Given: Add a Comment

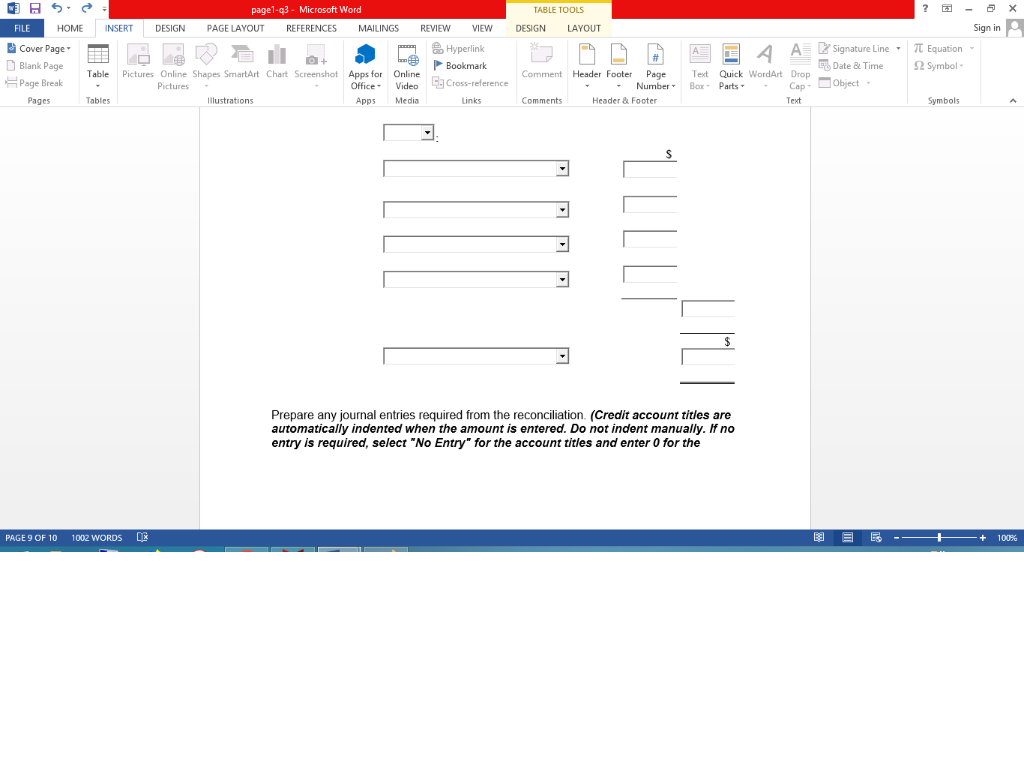Looking at the screenshot, I should pyautogui.click(x=541, y=62).
